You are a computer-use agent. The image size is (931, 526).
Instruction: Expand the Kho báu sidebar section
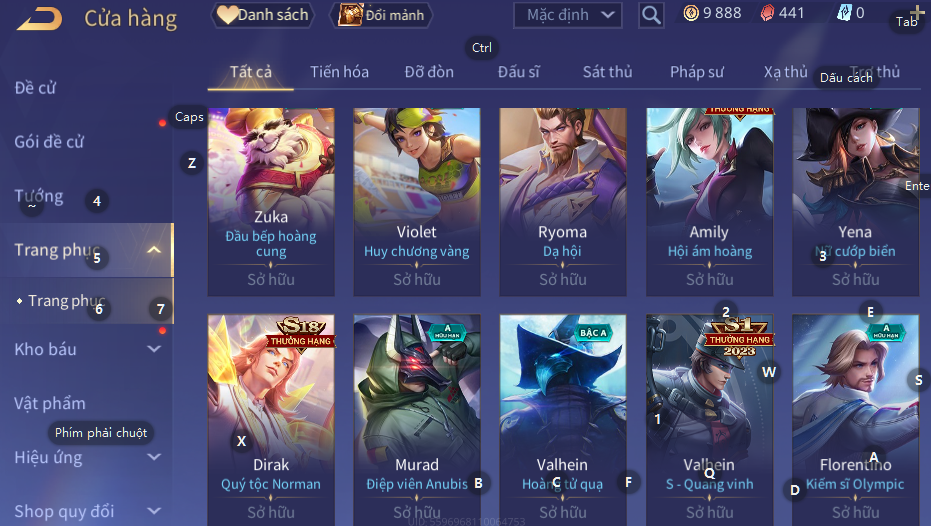[154, 349]
